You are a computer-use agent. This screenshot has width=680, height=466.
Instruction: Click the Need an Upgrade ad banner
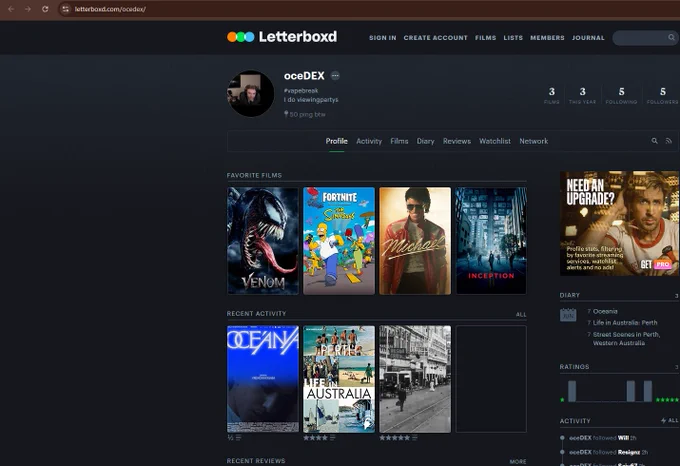620,223
